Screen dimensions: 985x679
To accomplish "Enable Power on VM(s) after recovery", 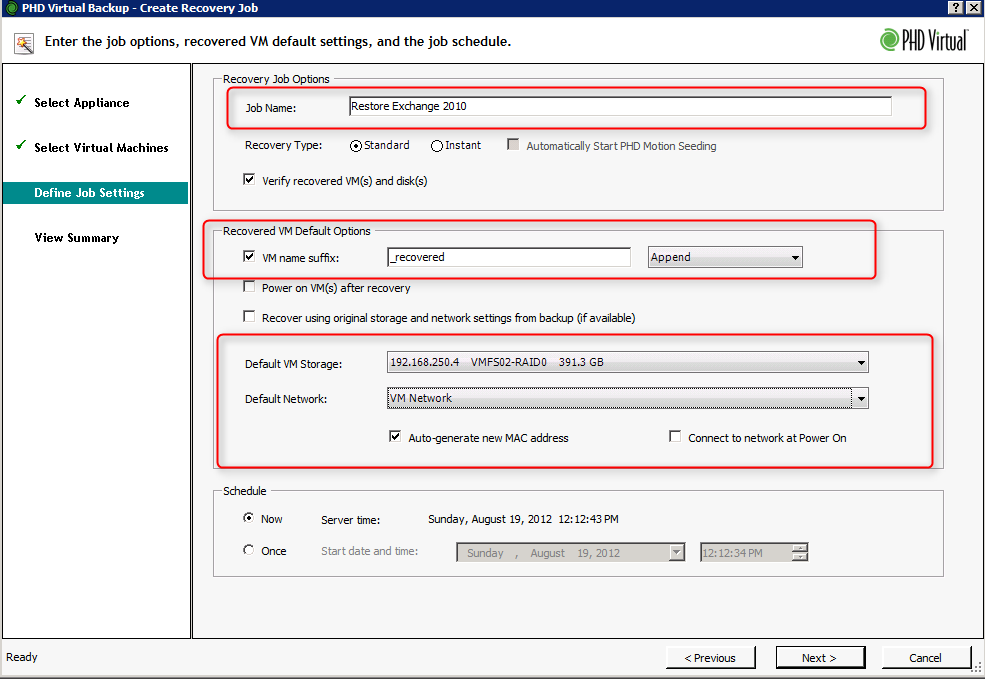I will (249, 286).
